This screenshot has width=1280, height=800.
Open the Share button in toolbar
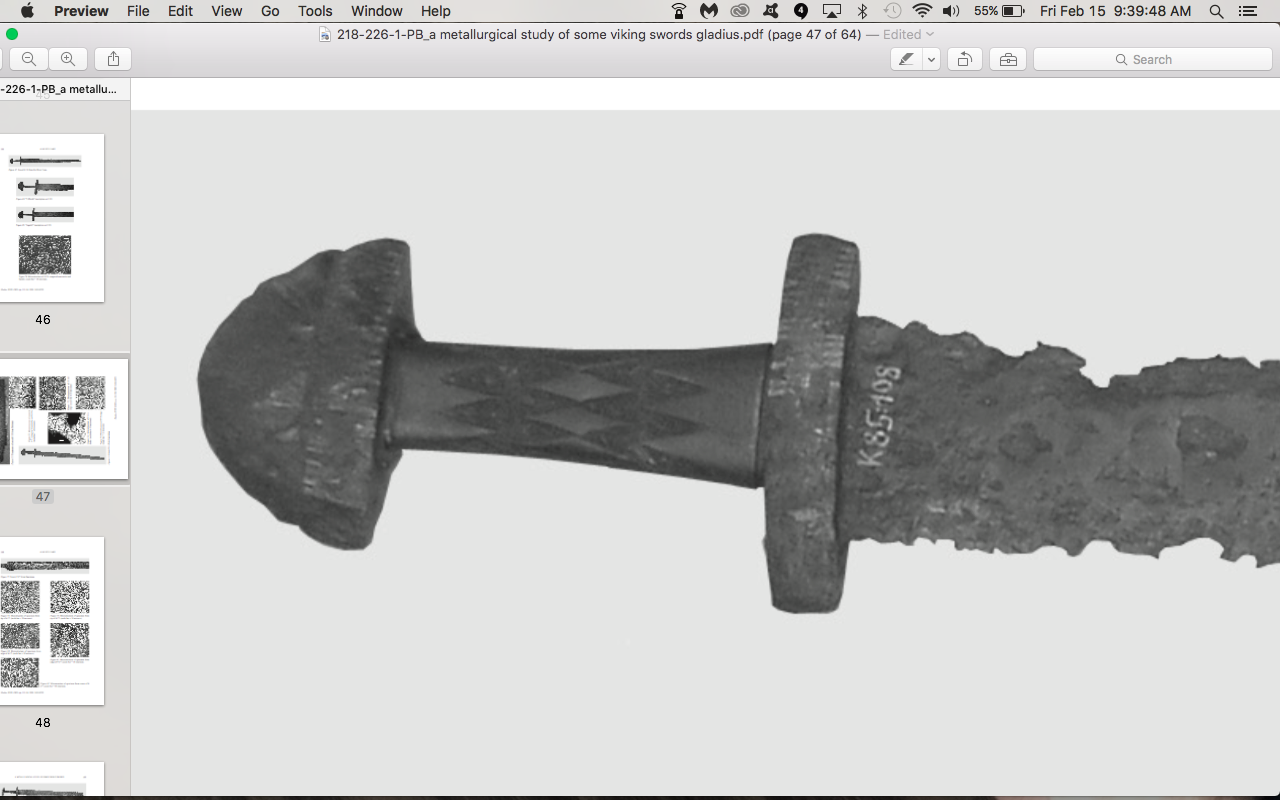(x=113, y=59)
